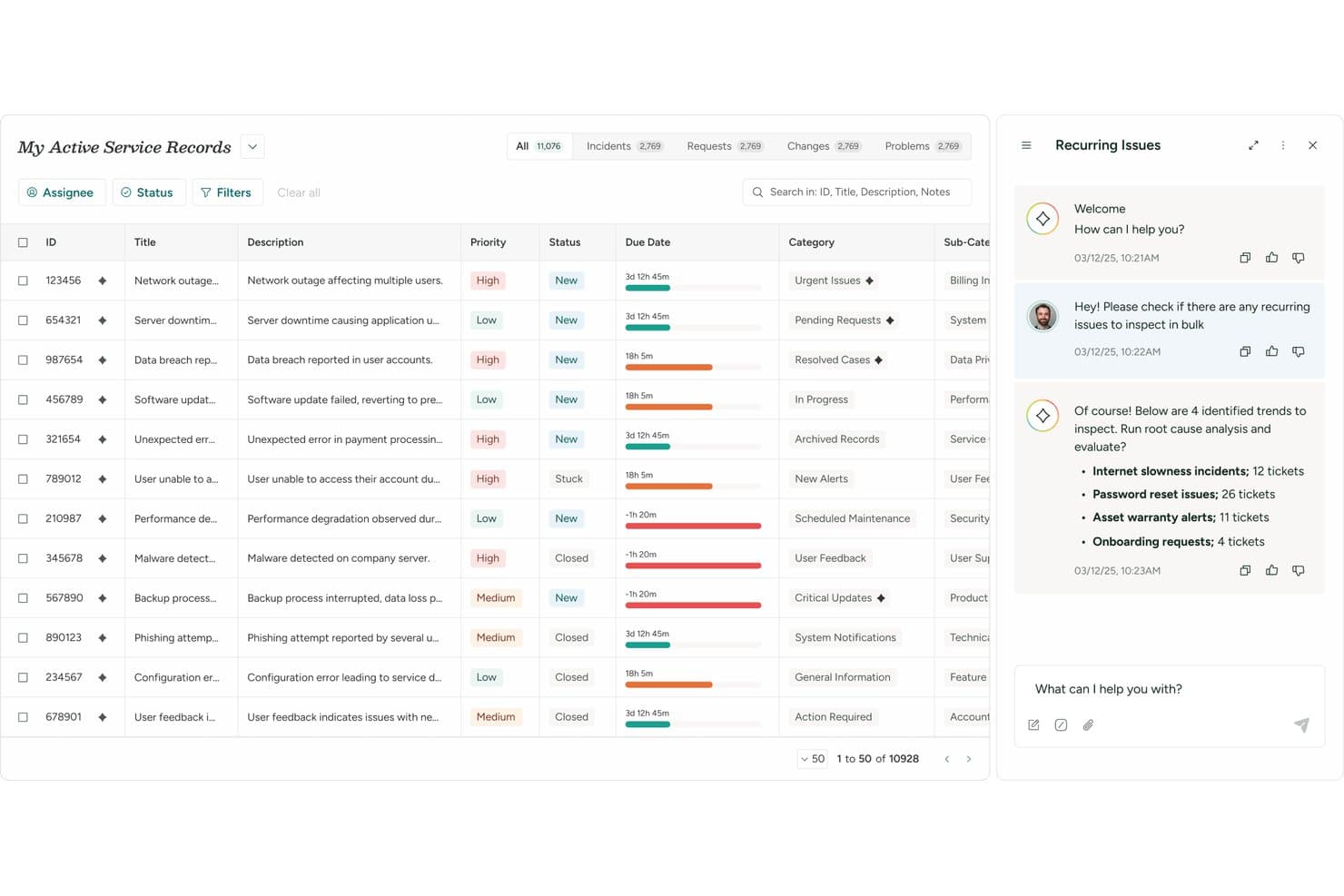Switch to the Requests tab
The width and height of the screenshot is (1344, 896).
coord(724,146)
